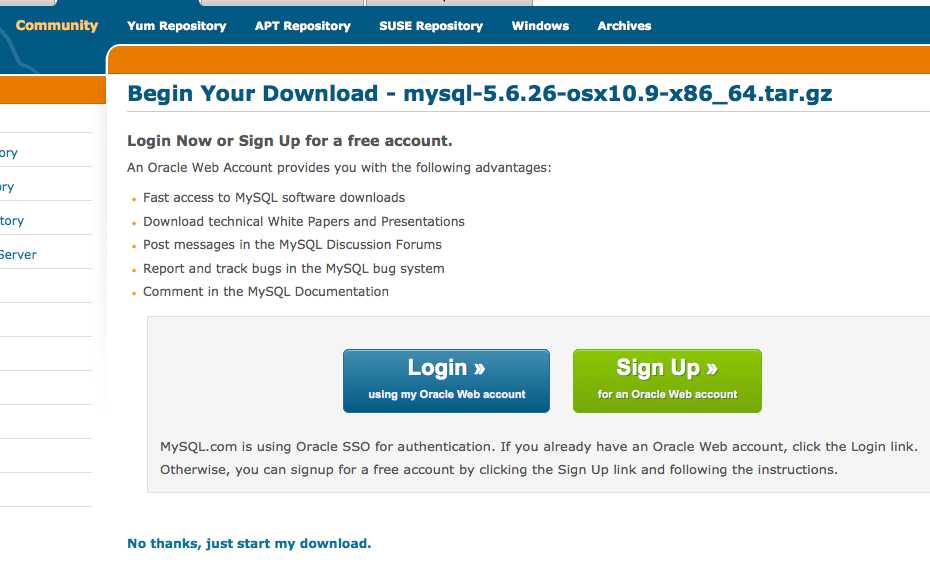Click 'No thanks, just start my download'
This screenshot has height=576, width=930.
click(249, 543)
